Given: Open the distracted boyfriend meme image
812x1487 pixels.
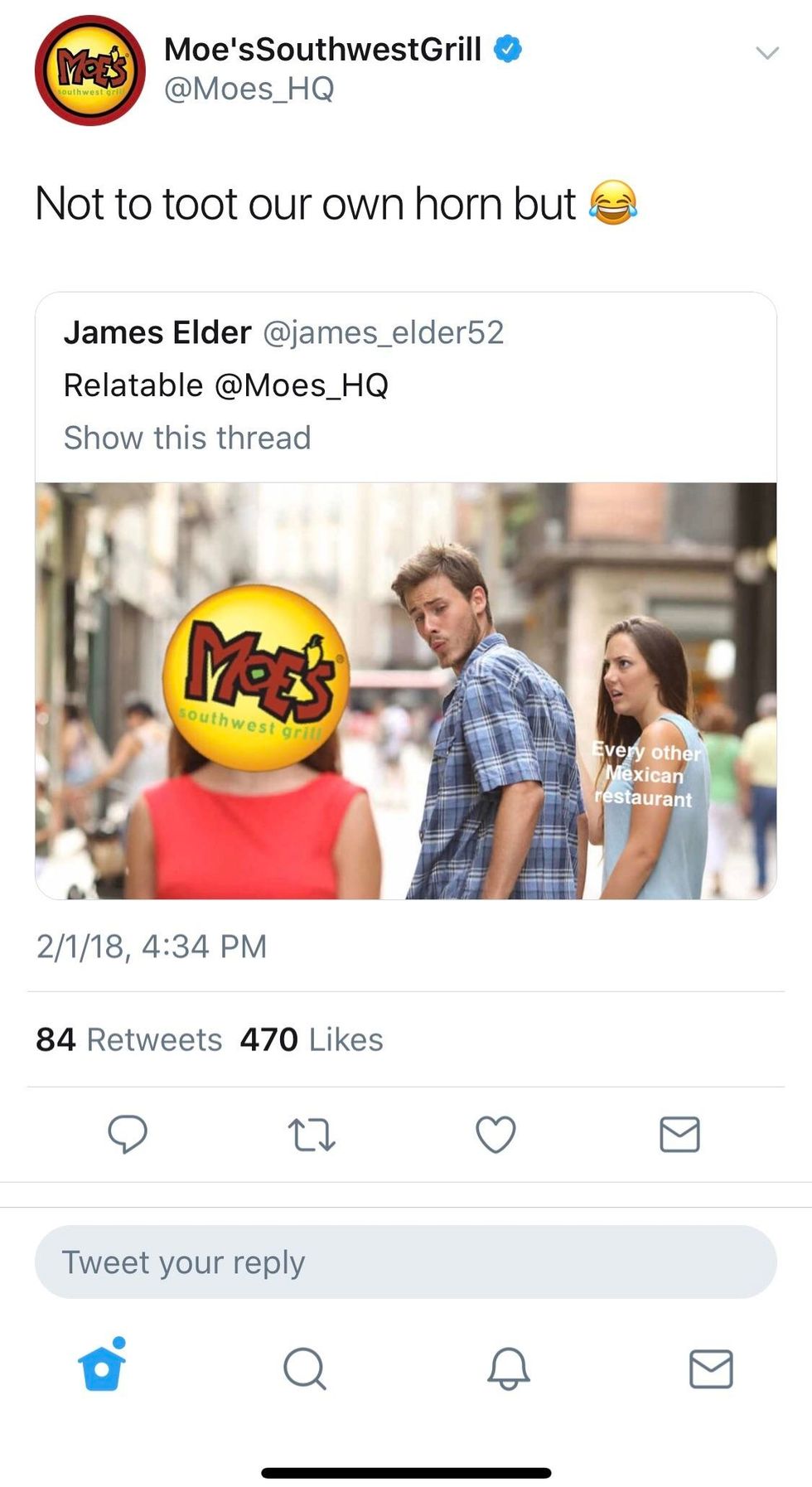Looking at the screenshot, I should click(406, 690).
